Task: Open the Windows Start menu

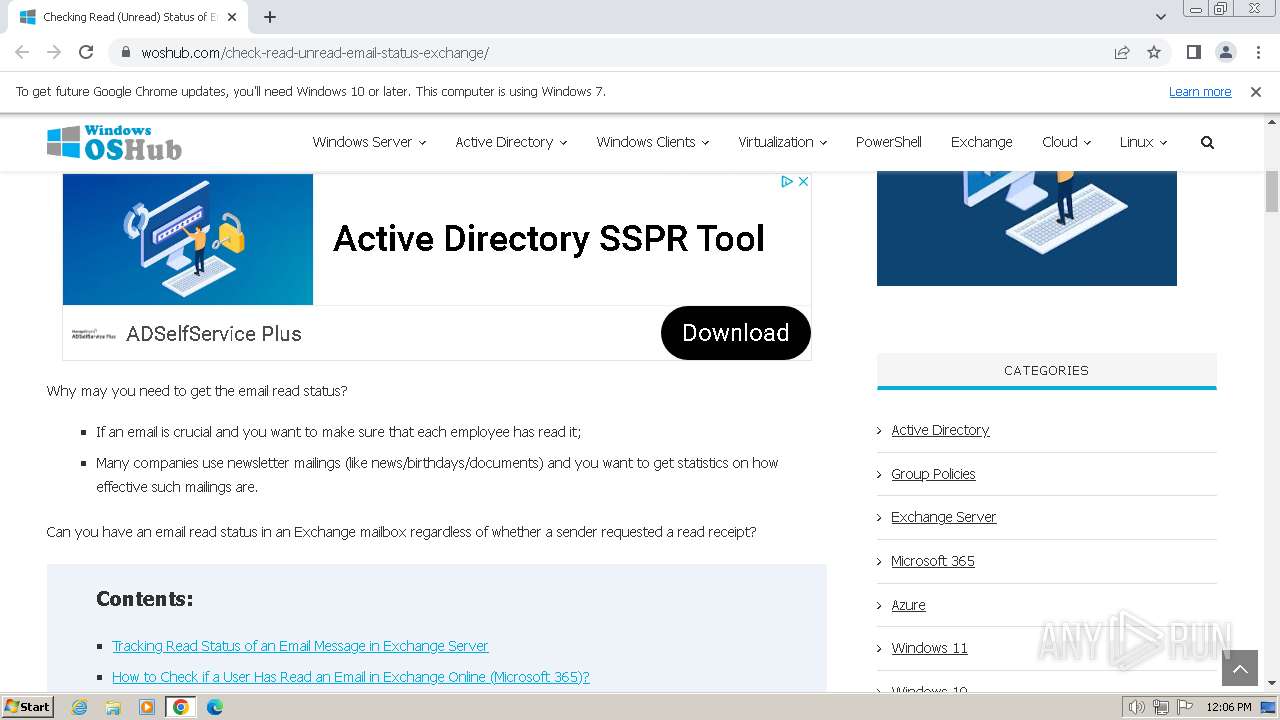Action: [x=28, y=707]
